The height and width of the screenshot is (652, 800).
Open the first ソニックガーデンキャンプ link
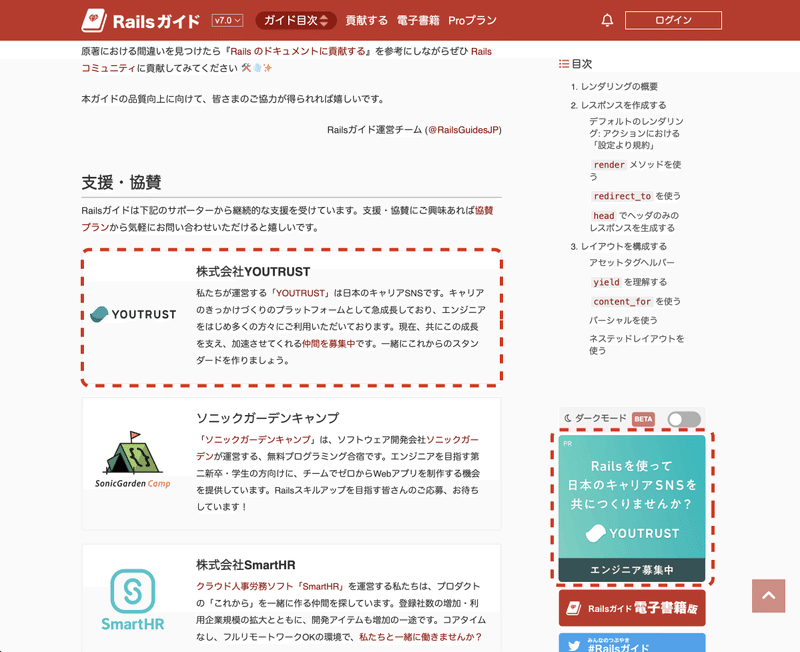pos(258,439)
